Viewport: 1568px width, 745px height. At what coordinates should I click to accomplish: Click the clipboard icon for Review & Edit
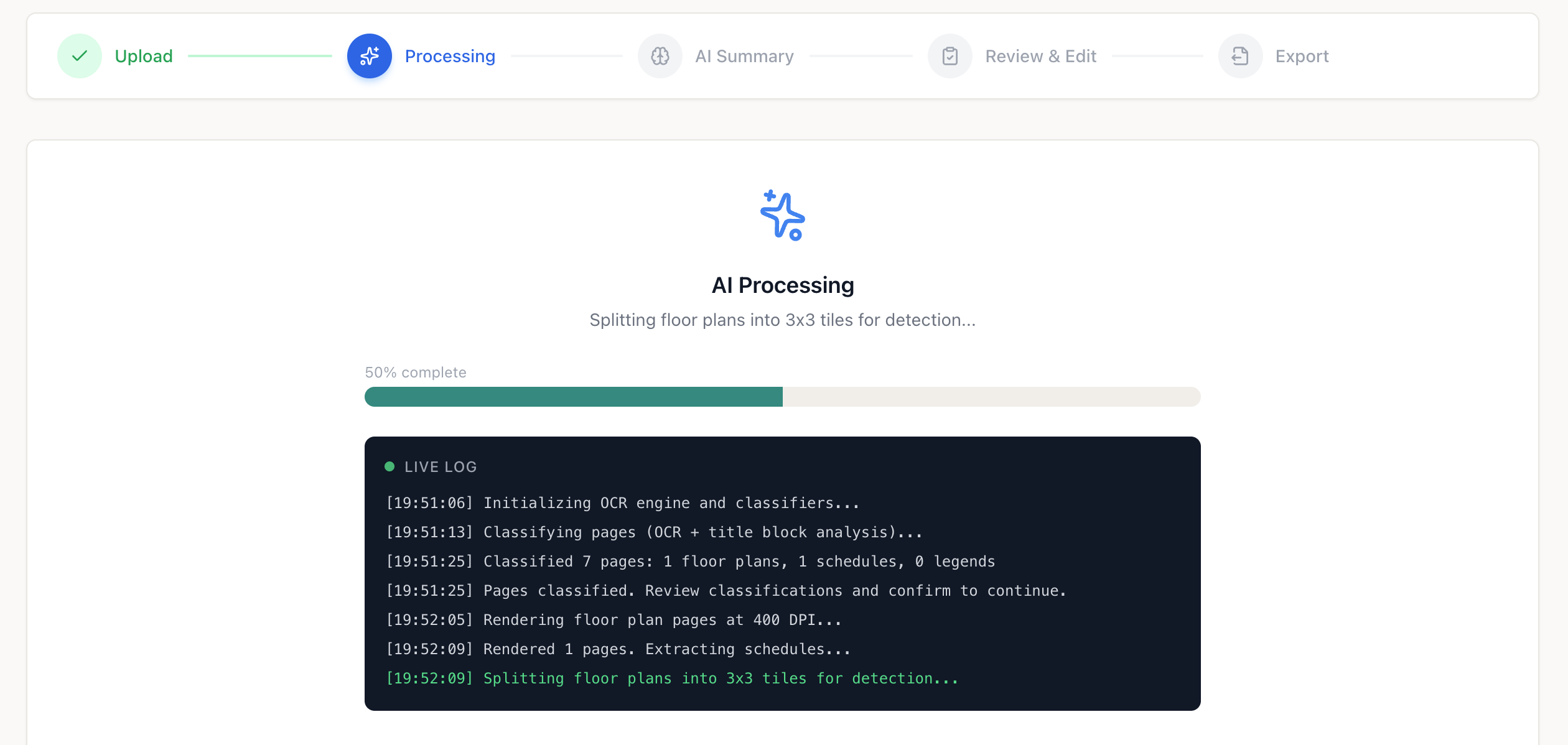pyautogui.click(x=950, y=55)
